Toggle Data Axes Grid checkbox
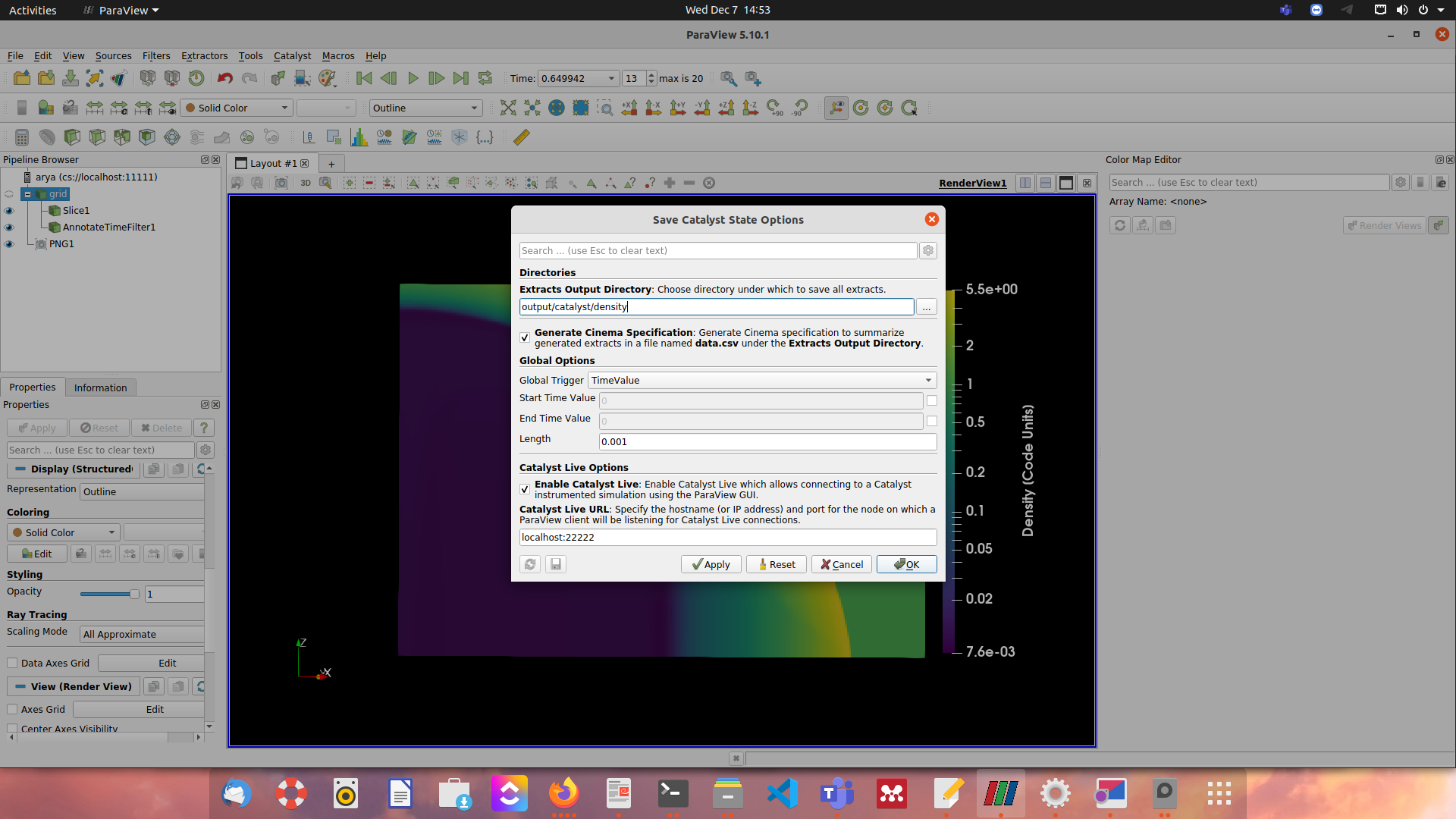The width and height of the screenshot is (1456, 819). pyautogui.click(x=12, y=663)
